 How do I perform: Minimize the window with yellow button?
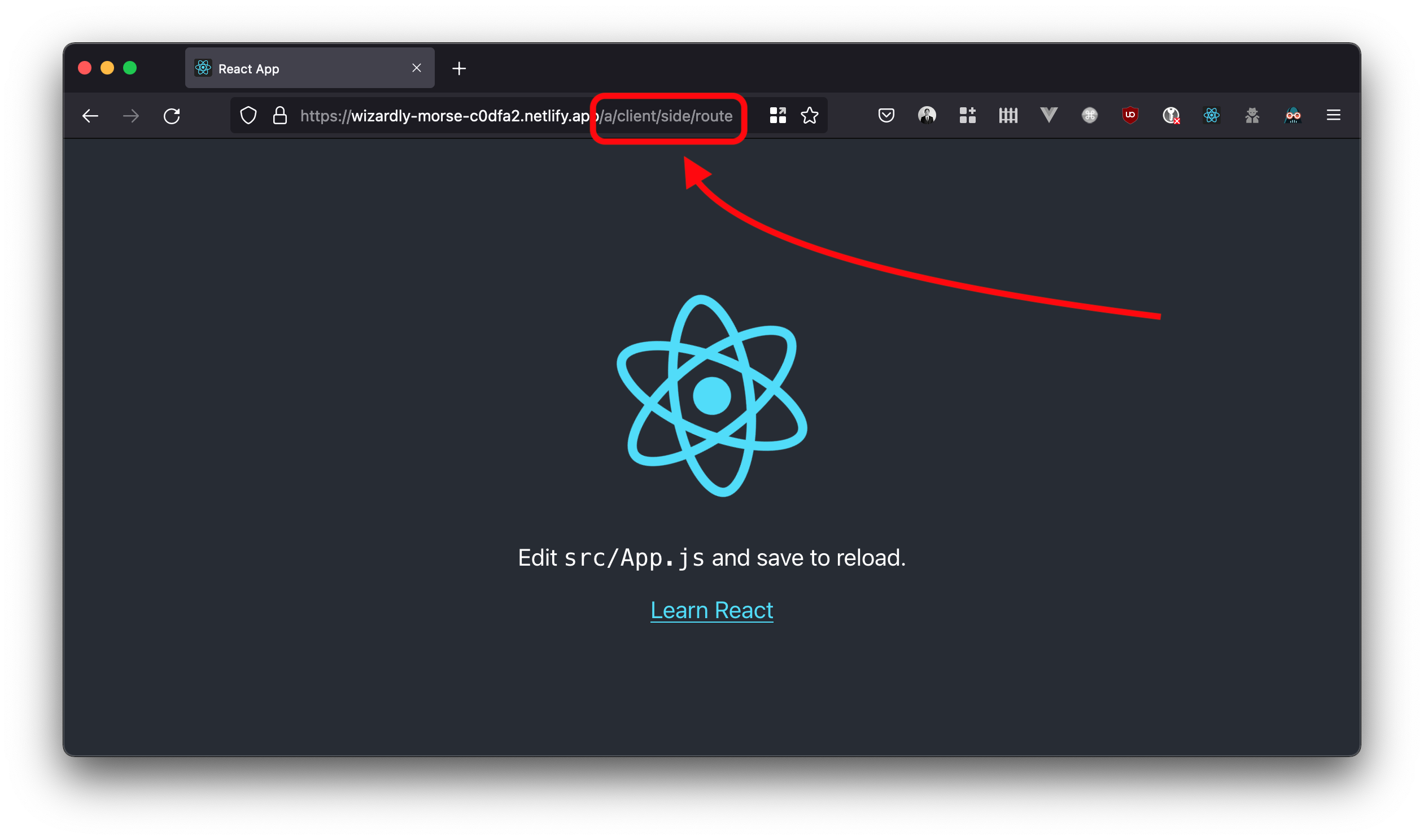107,68
